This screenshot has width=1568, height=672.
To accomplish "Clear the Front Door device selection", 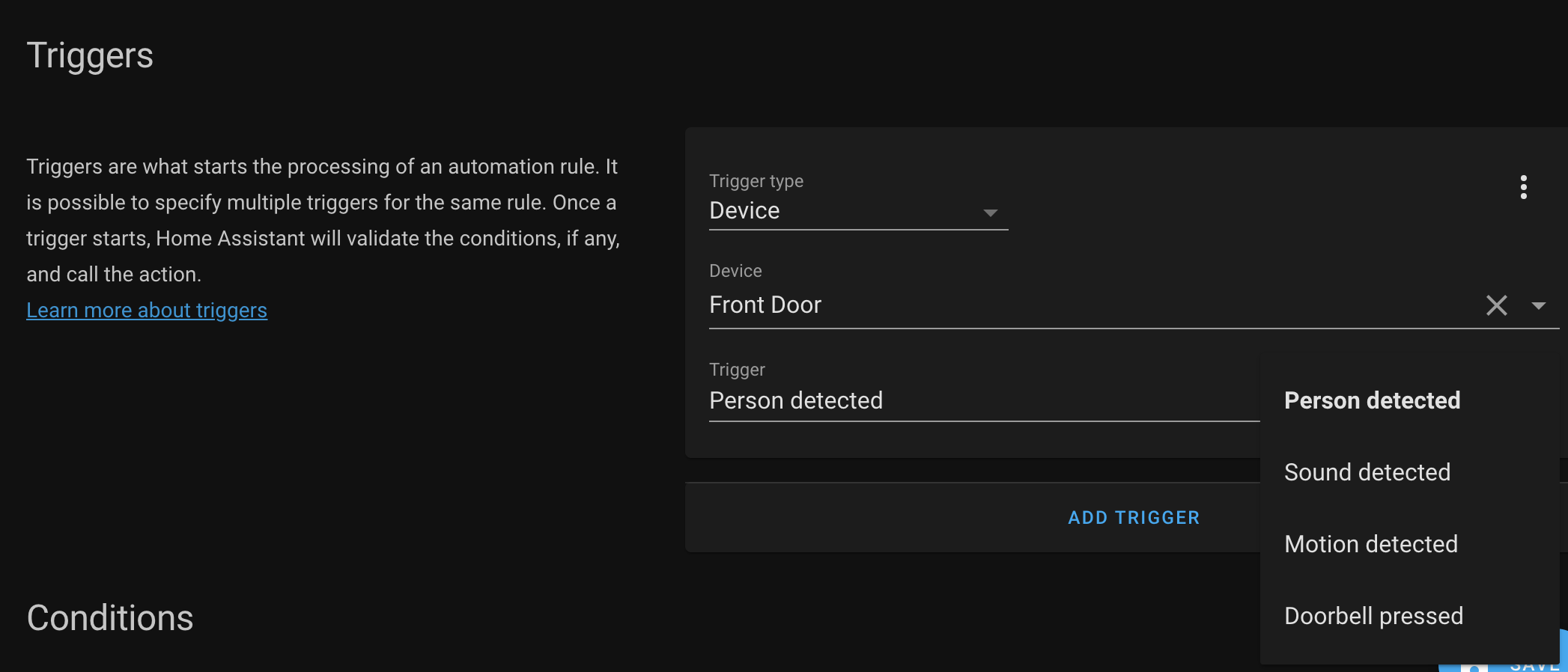I will 1496,305.
